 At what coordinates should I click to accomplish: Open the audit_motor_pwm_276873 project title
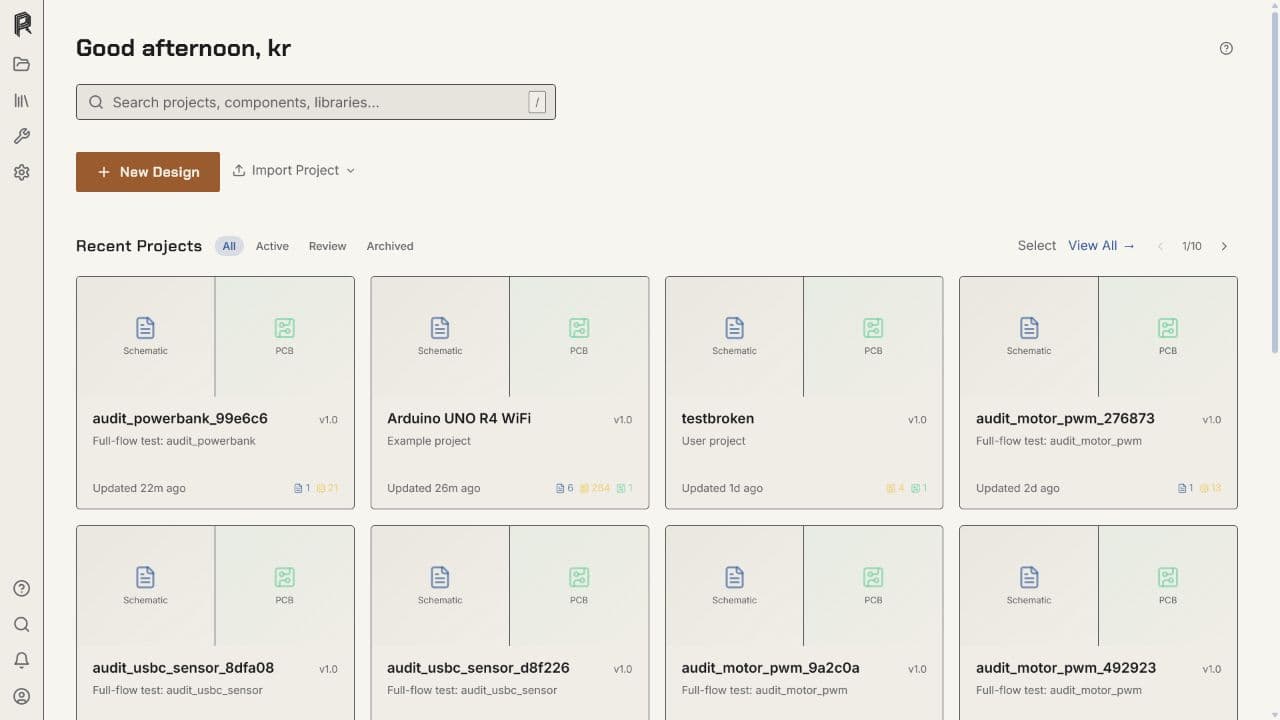[x=1065, y=419]
